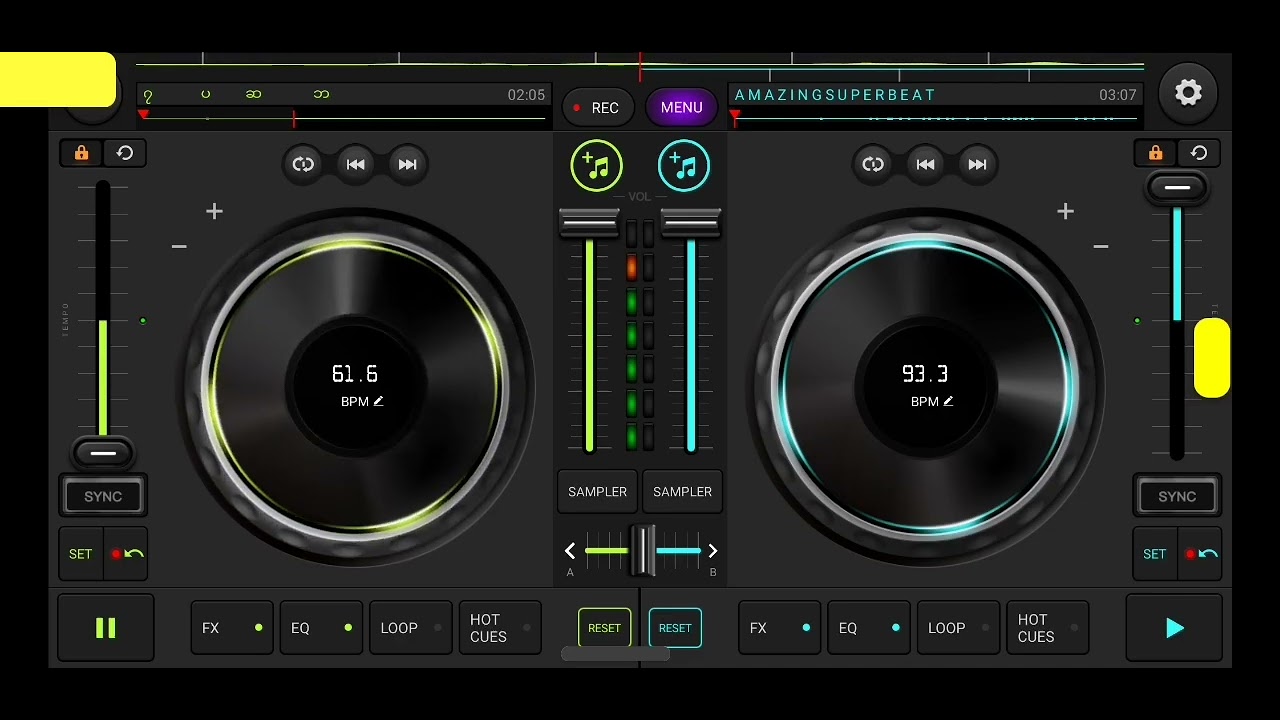Reset the left deck tempo

point(125,153)
